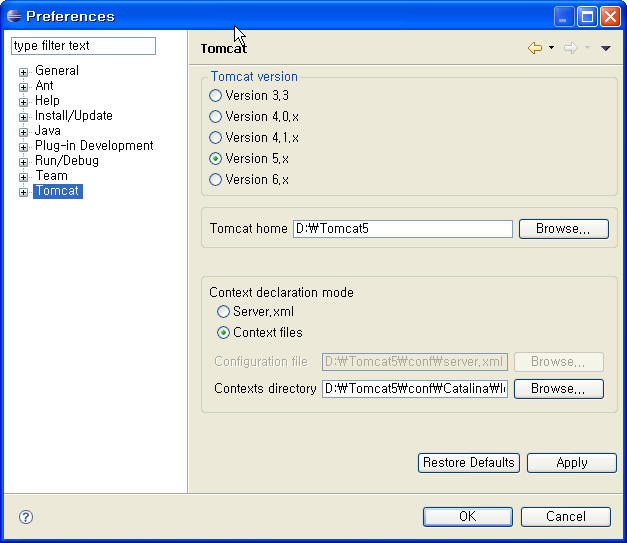Select Tomcat Version 4.0.x radio button
The image size is (627, 543).
tap(215, 116)
